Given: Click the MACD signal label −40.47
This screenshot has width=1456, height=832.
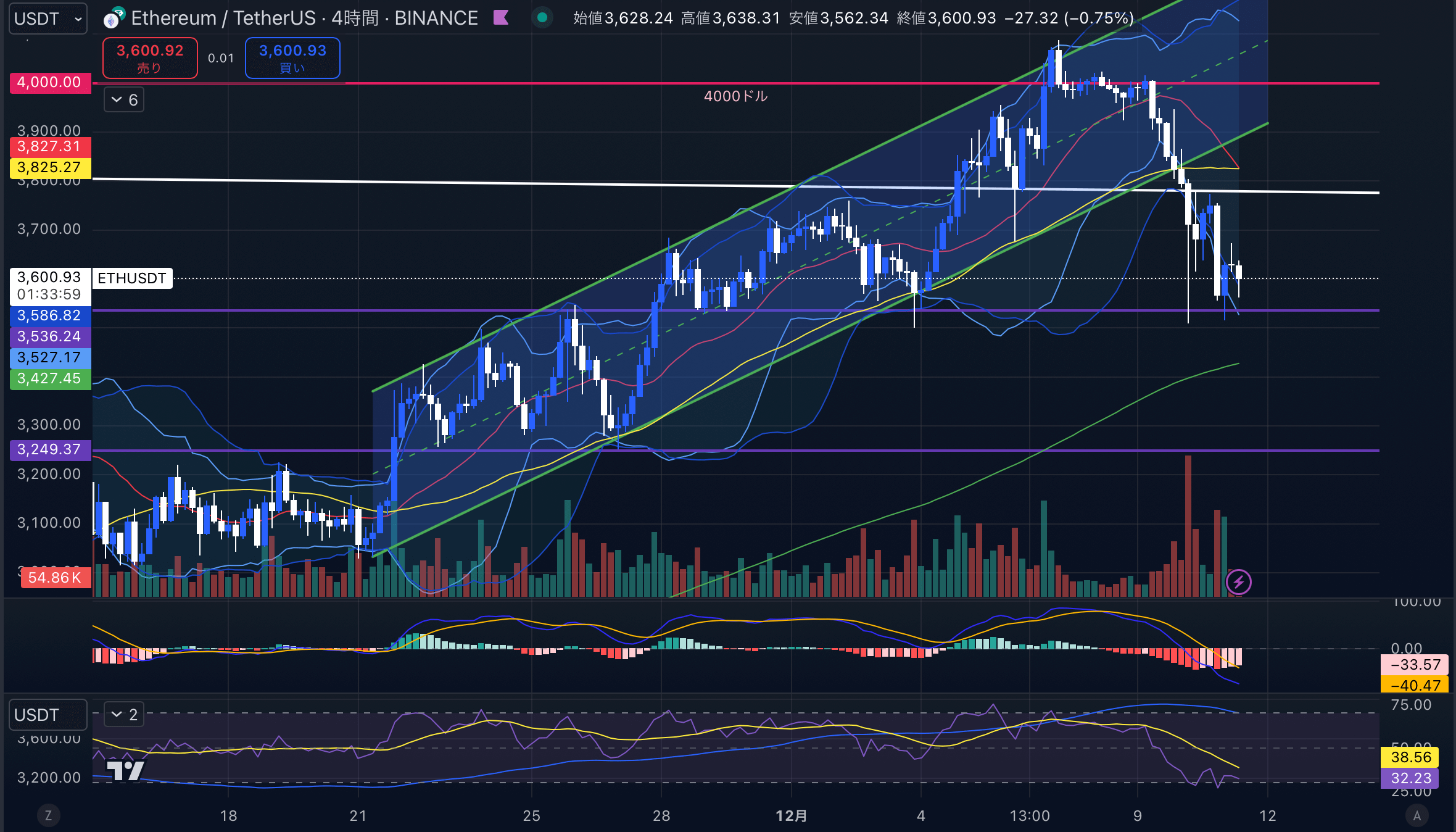Looking at the screenshot, I should pyautogui.click(x=1415, y=686).
